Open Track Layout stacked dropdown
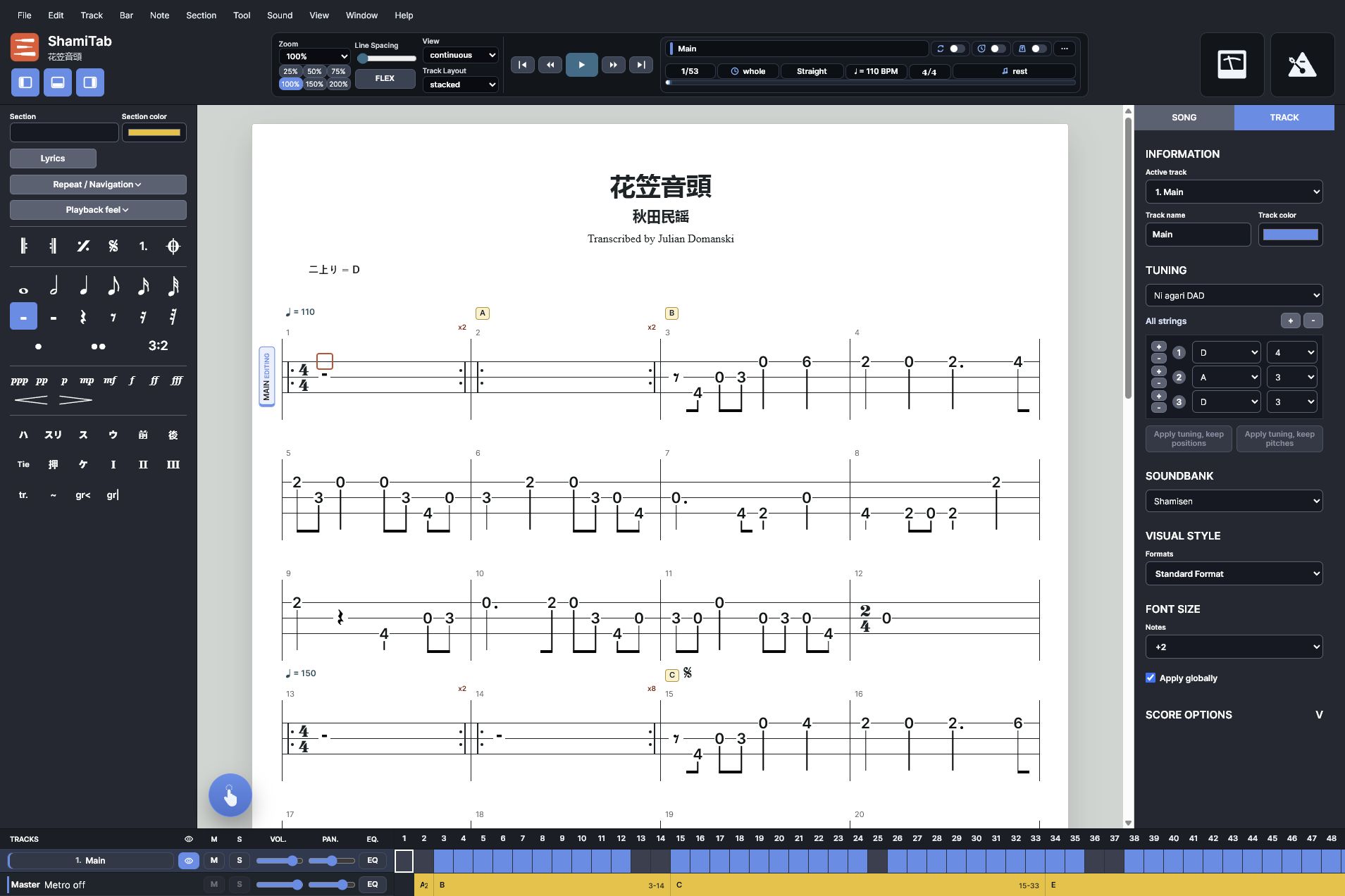Viewport: 1345px width, 896px height. pyautogui.click(x=461, y=85)
